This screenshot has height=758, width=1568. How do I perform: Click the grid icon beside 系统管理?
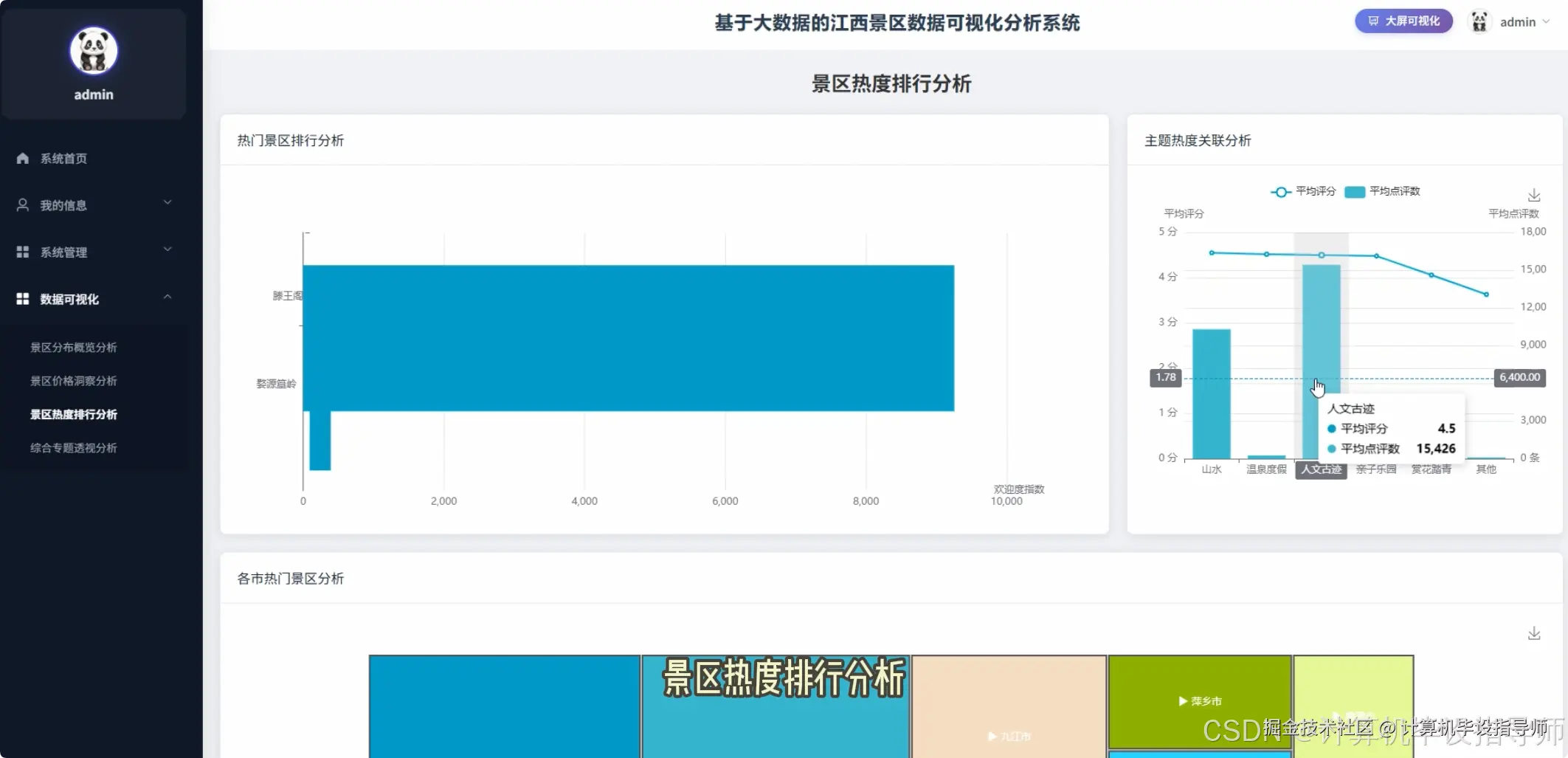coord(23,252)
